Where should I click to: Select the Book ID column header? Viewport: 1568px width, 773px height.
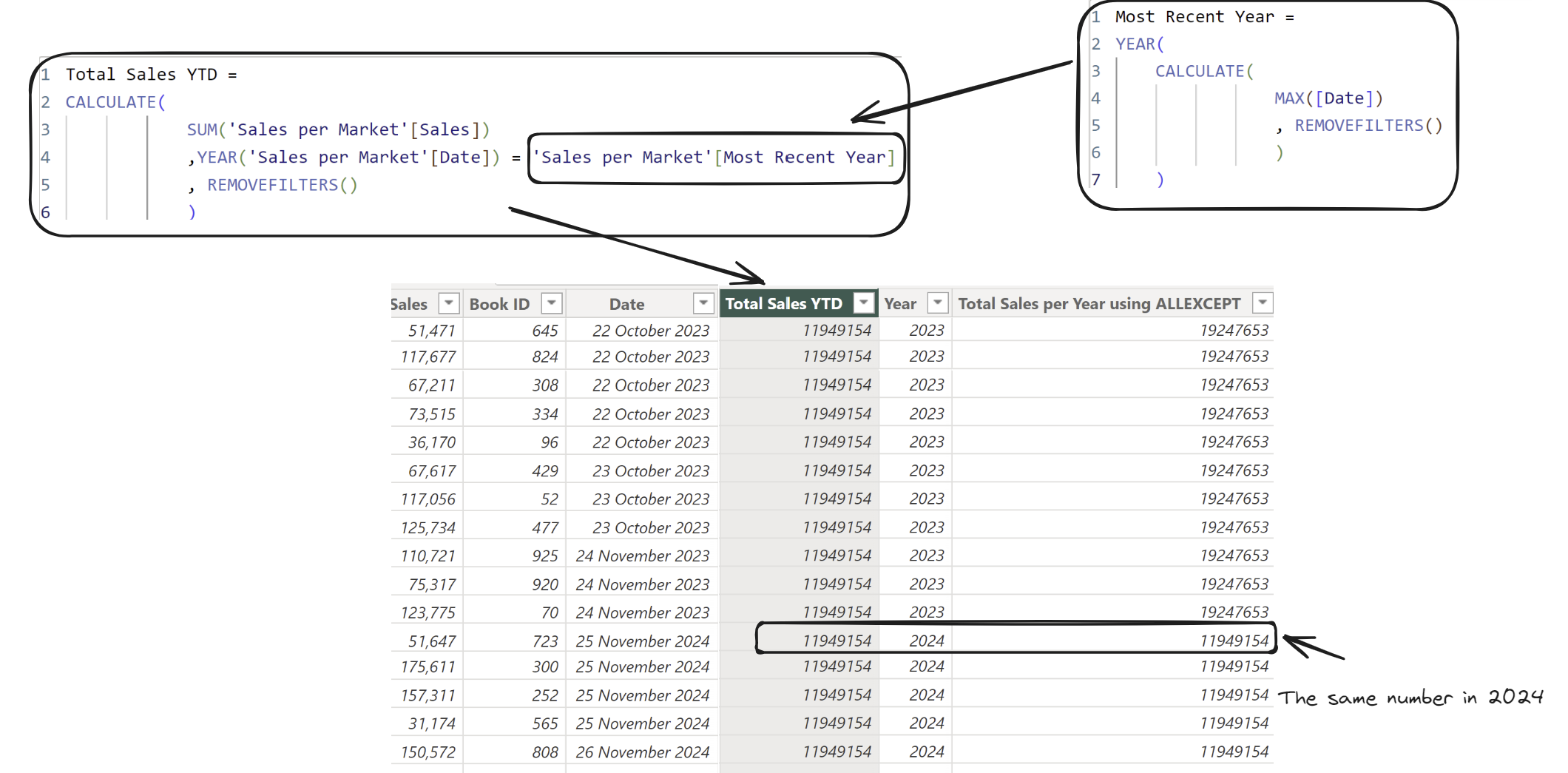499,304
